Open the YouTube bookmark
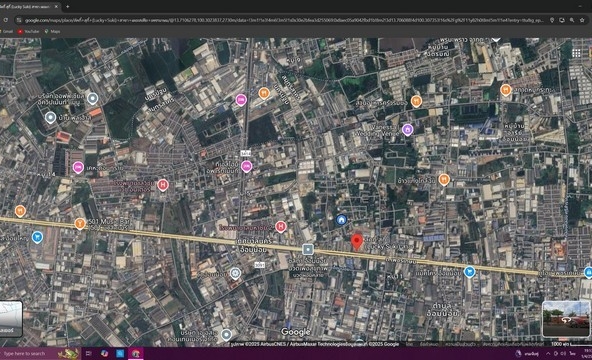 pyautogui.click(x=29, y=32)
